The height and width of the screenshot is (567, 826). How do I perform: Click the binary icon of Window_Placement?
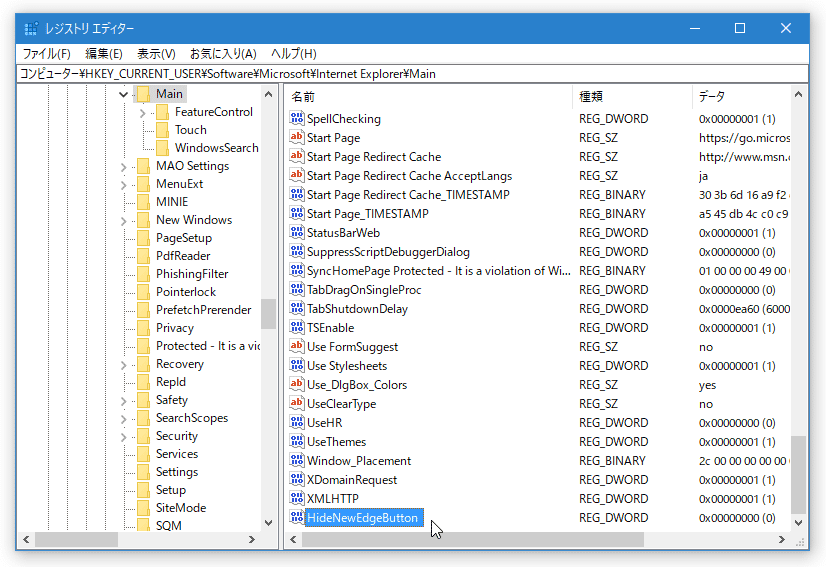(x=297, y=460)
